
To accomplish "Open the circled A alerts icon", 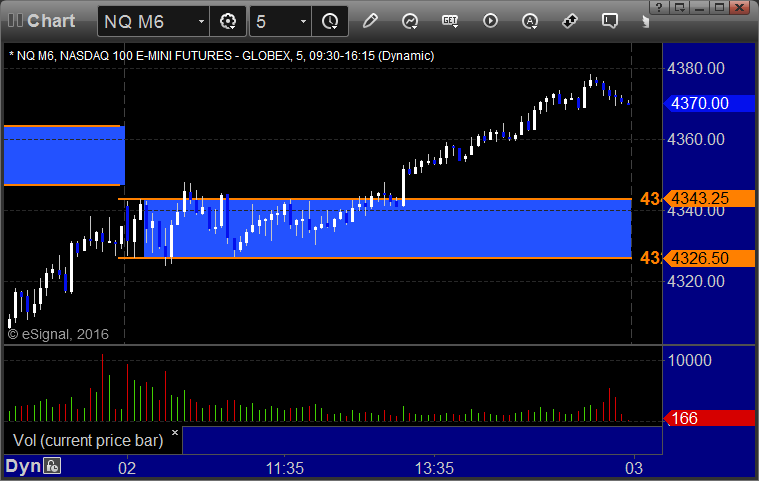I will (x=530, y=21).
